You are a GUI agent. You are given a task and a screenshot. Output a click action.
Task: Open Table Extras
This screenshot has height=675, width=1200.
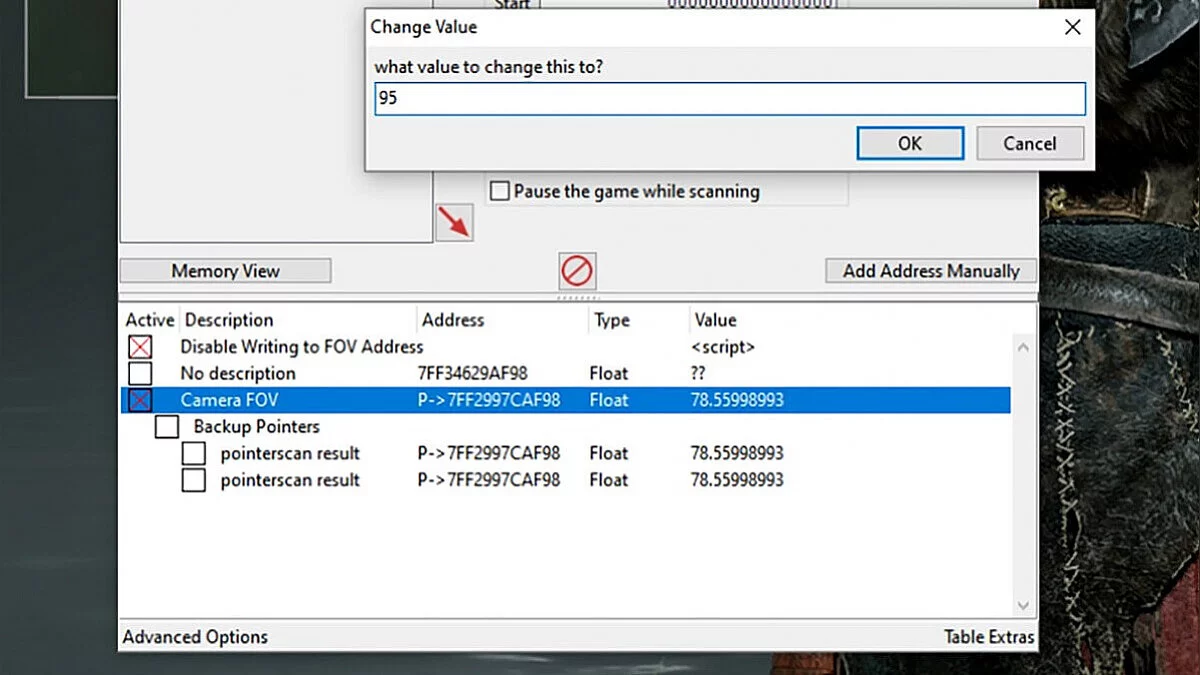click(989, 637)
